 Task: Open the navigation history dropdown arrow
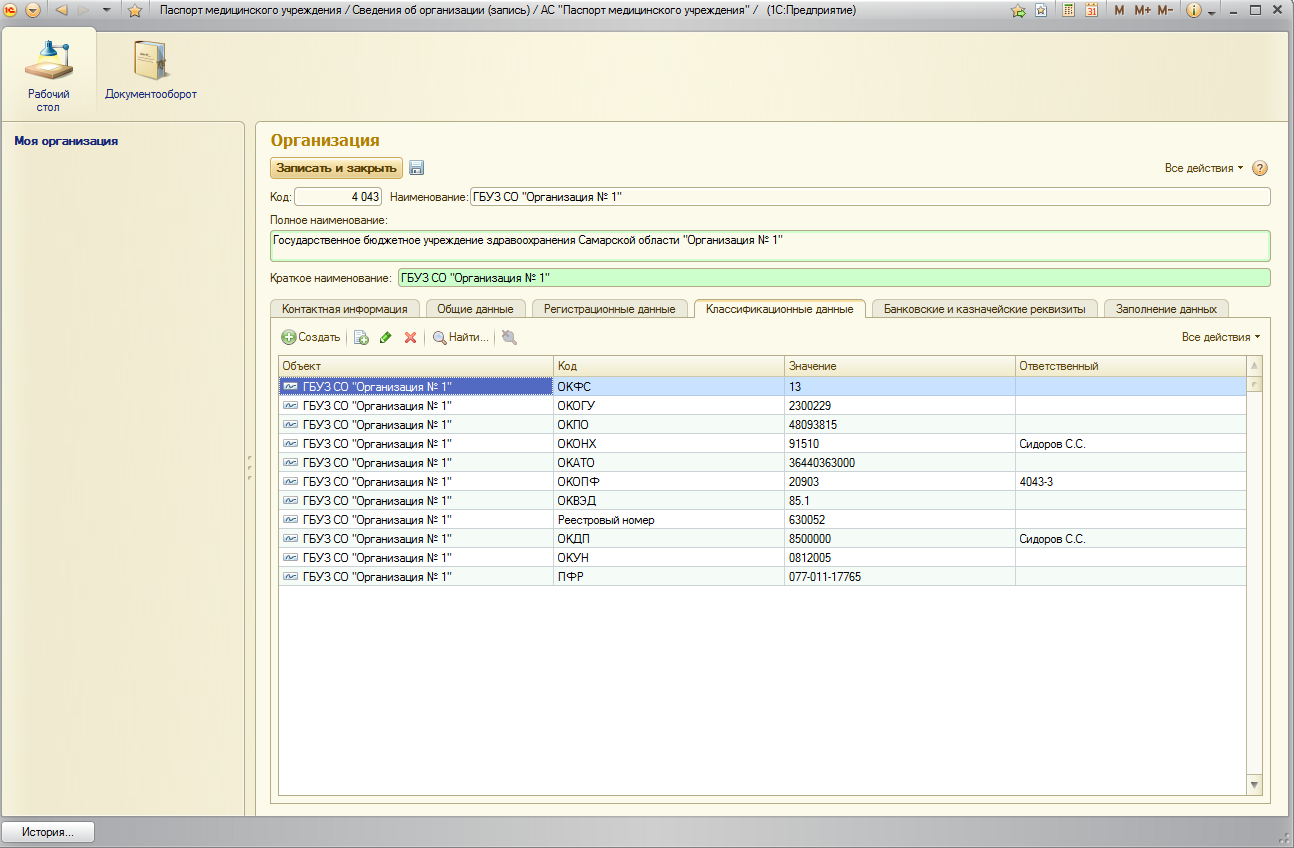tap(106, 11)
